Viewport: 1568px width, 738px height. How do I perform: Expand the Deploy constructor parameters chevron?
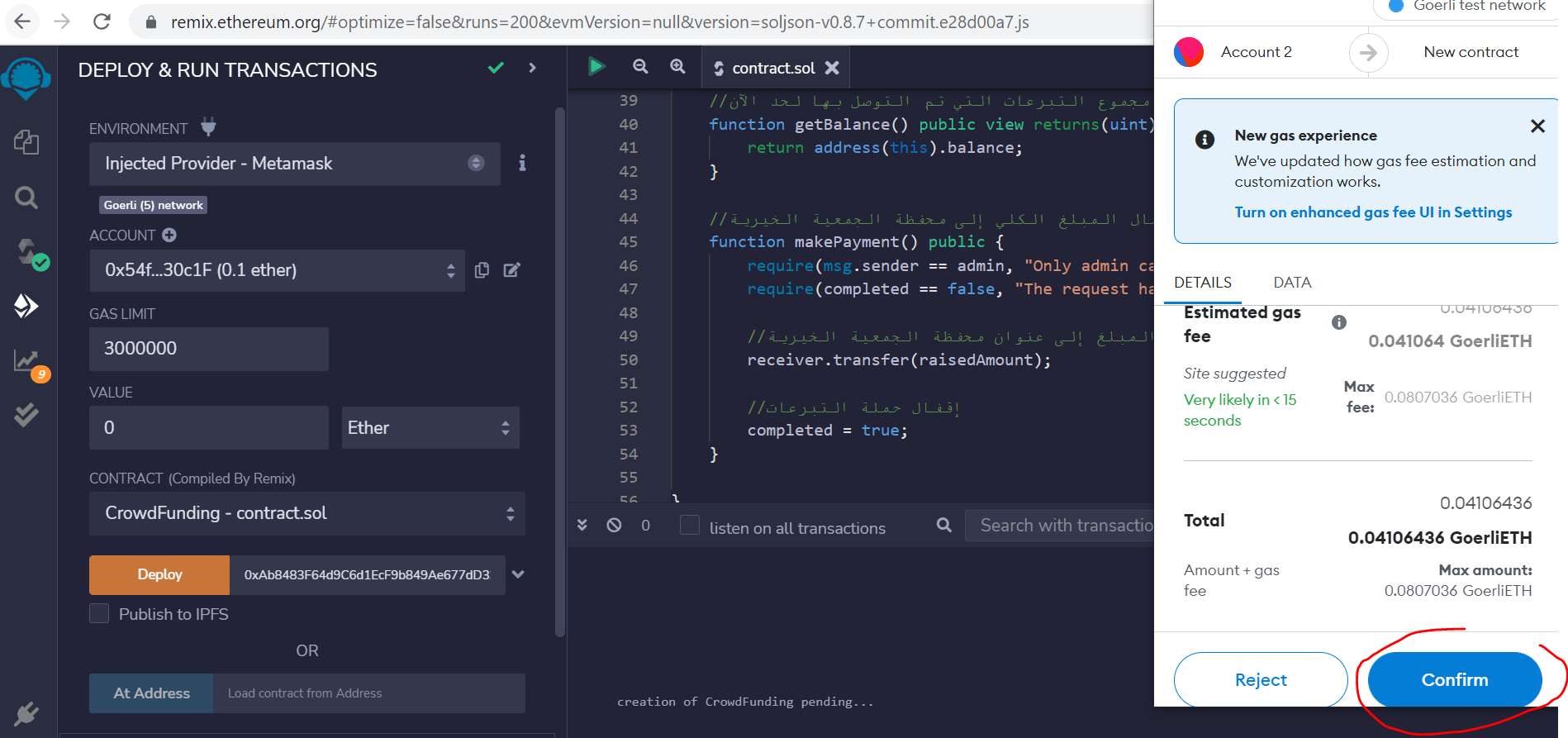tap(518, 574)
